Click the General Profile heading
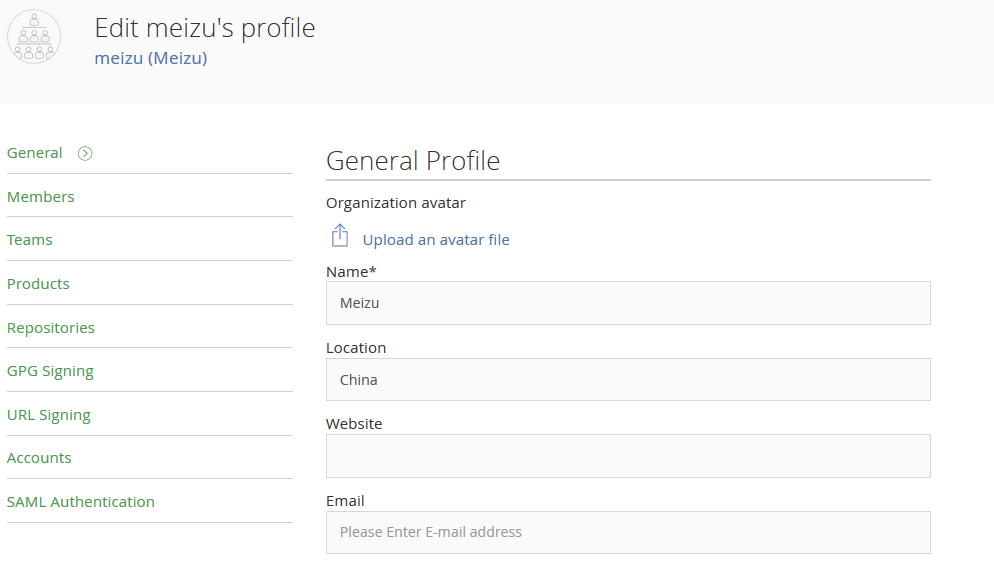 (x=413, y=160)
